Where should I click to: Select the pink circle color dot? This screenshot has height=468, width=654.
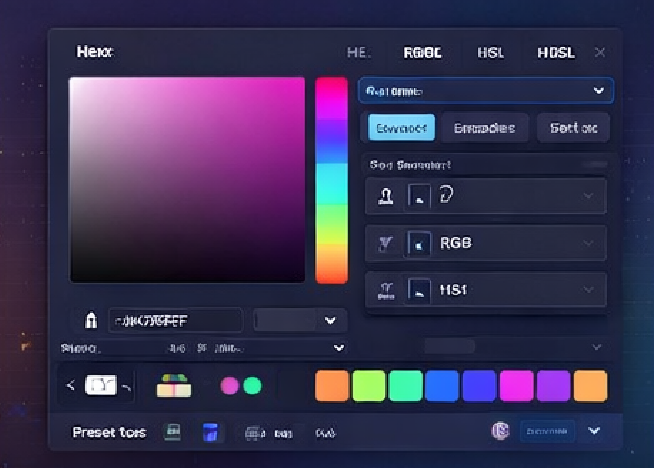coord(229,386)
